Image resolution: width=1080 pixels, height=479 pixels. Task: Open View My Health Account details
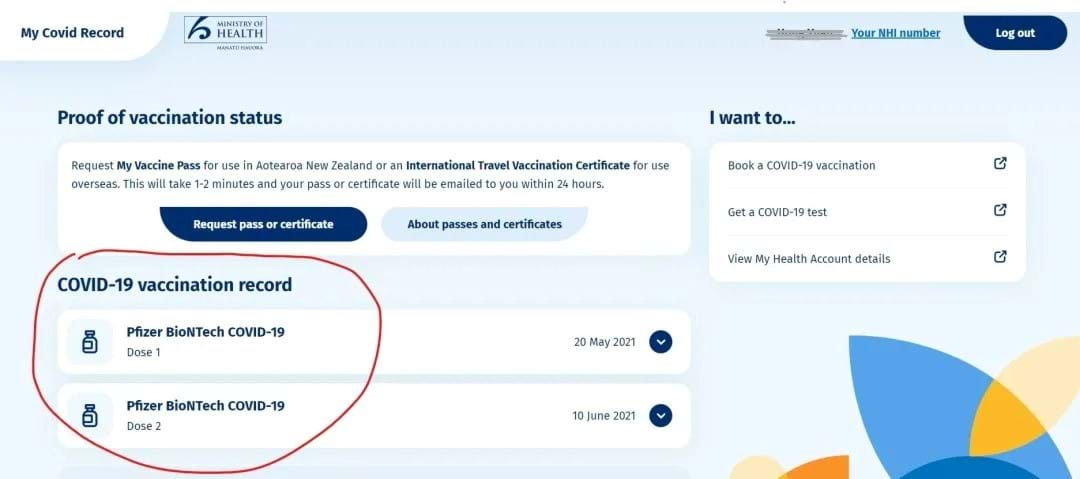[x=867, y=258]
